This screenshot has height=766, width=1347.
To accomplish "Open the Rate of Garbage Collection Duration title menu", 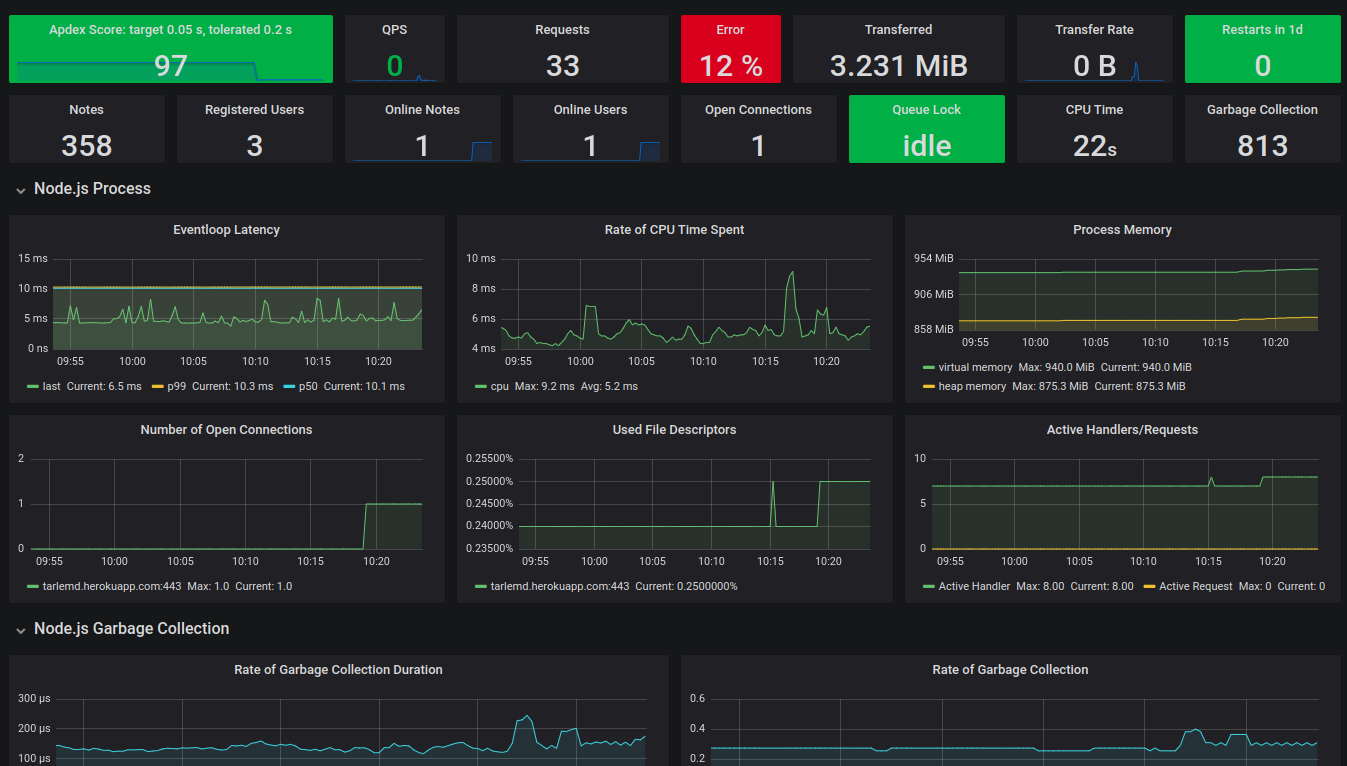I will [x=338, y=670].
